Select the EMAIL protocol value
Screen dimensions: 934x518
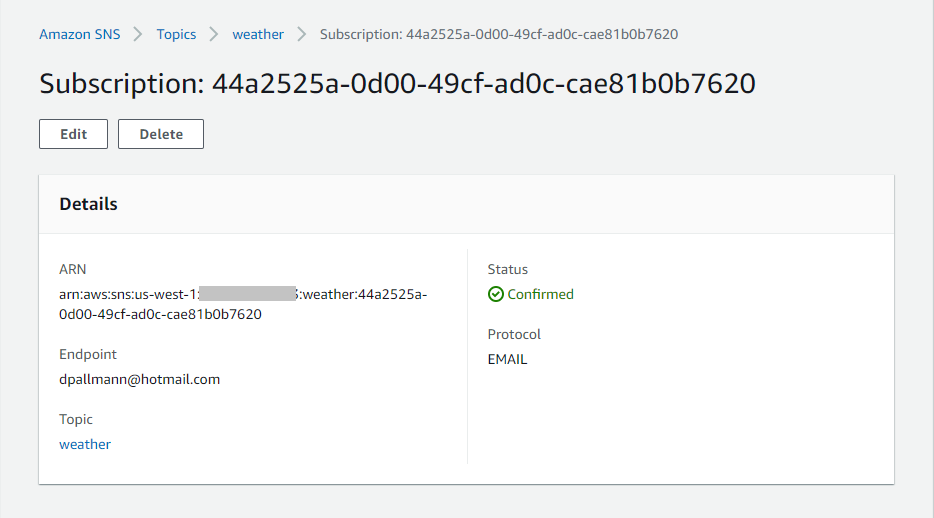coord(508,360)
